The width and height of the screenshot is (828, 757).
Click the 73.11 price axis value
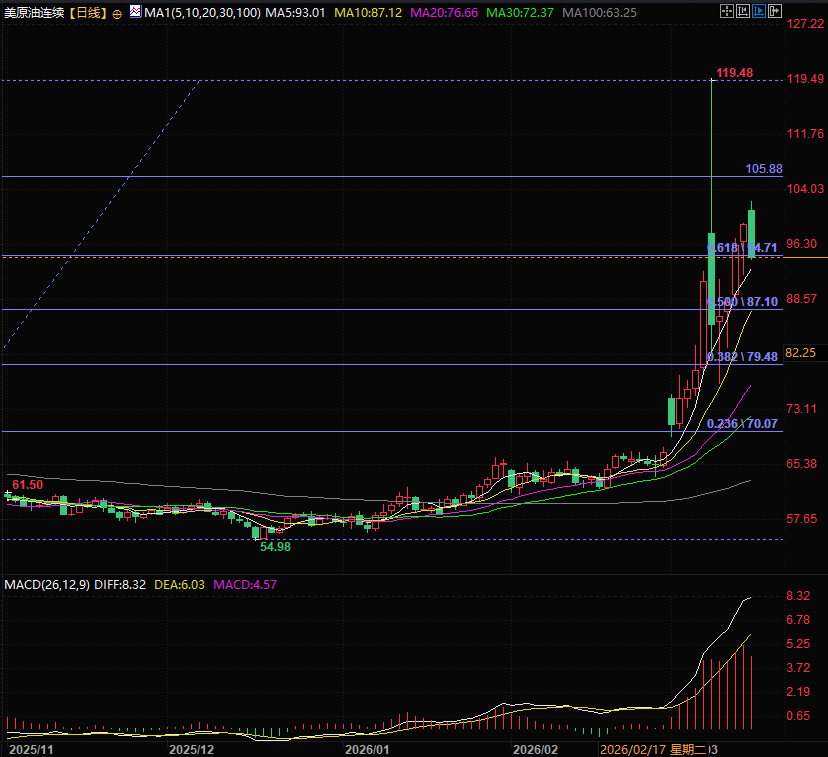(802, 409)
